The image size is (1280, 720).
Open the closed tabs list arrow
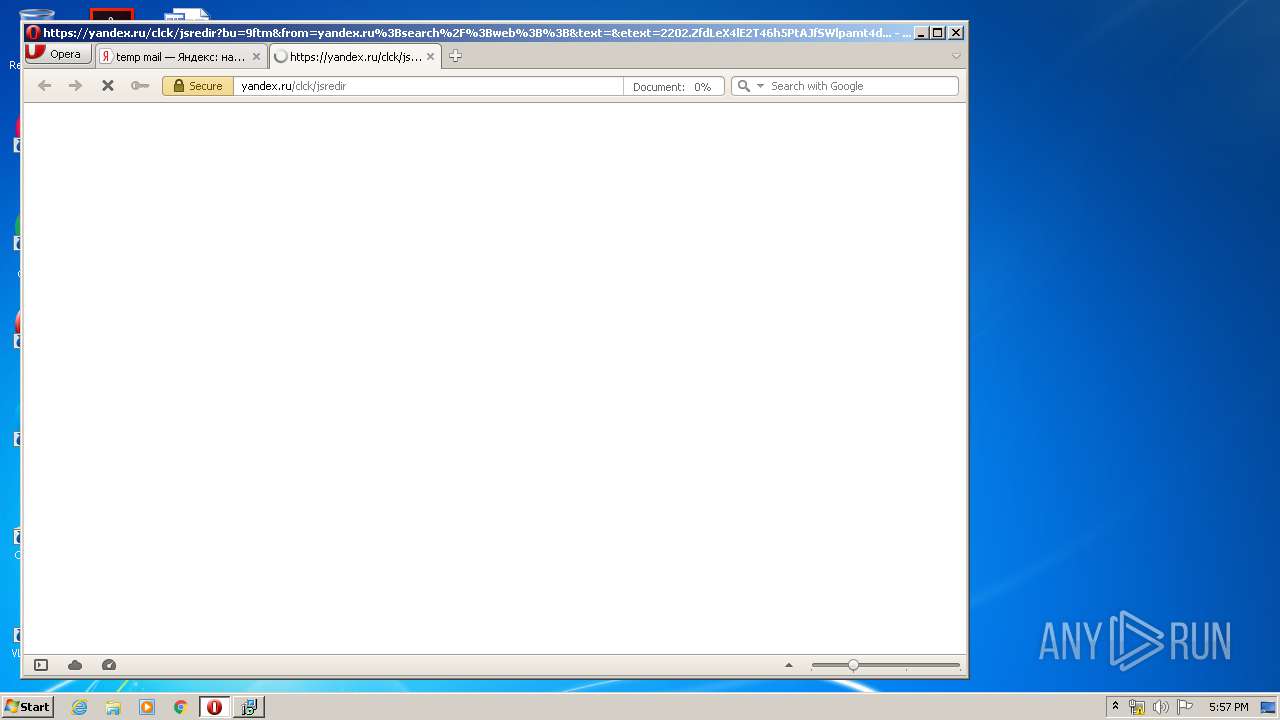(956, 56)
